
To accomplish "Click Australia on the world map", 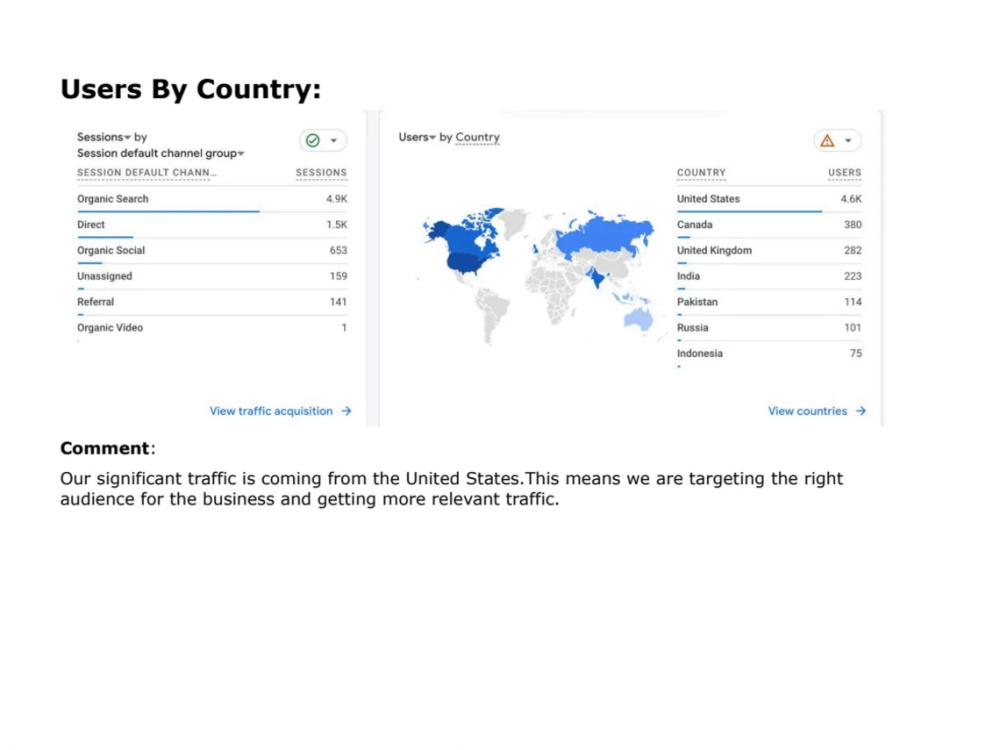I will click(x=638, y=319).
